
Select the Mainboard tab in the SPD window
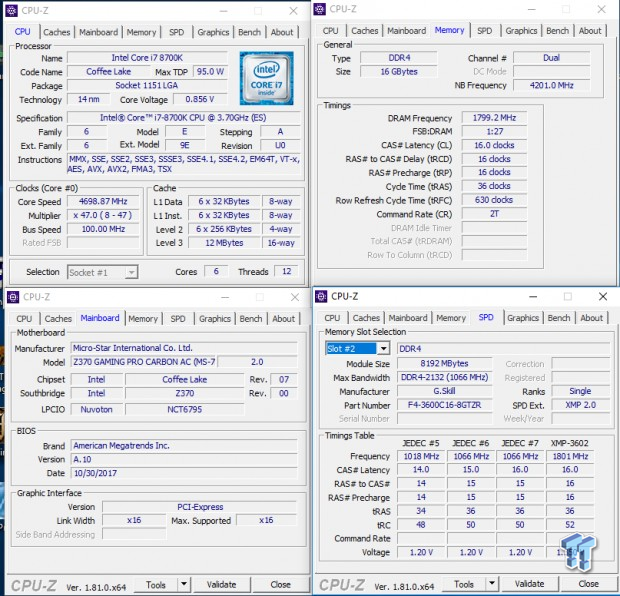tap(408, 318)
